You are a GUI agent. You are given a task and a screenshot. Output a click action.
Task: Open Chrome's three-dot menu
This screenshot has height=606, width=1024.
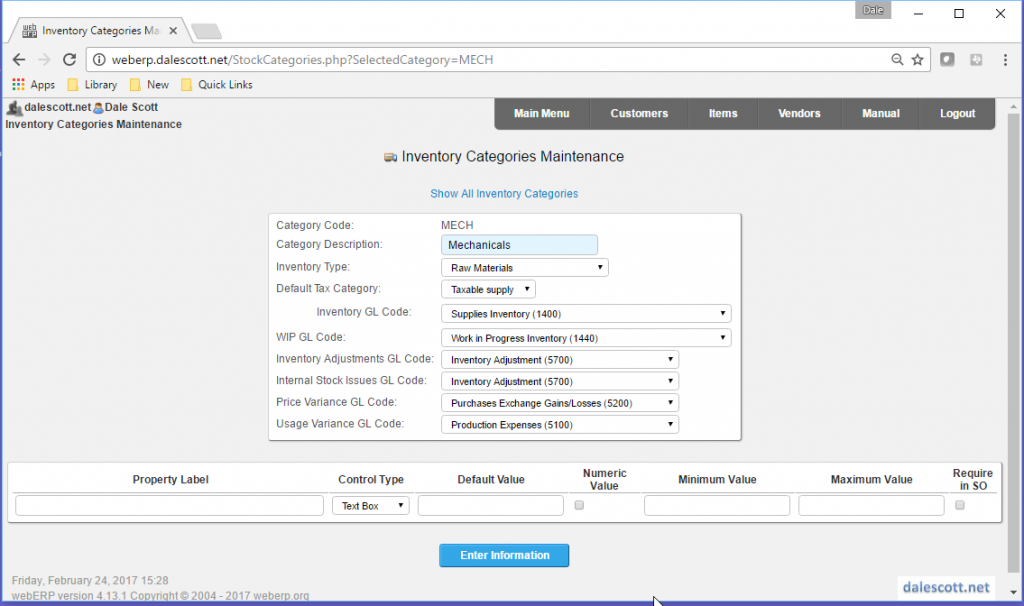coord(1005,59)
